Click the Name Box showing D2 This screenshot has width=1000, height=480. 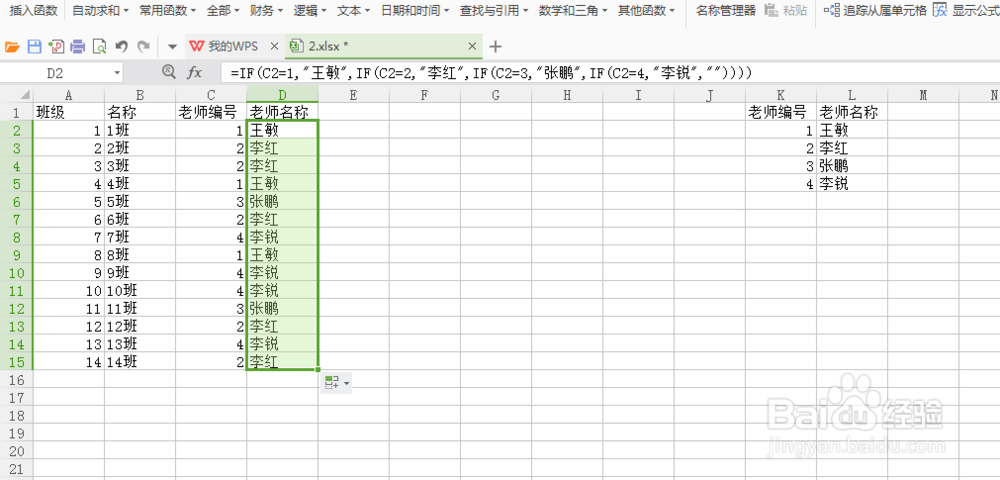tap(55, 73)
